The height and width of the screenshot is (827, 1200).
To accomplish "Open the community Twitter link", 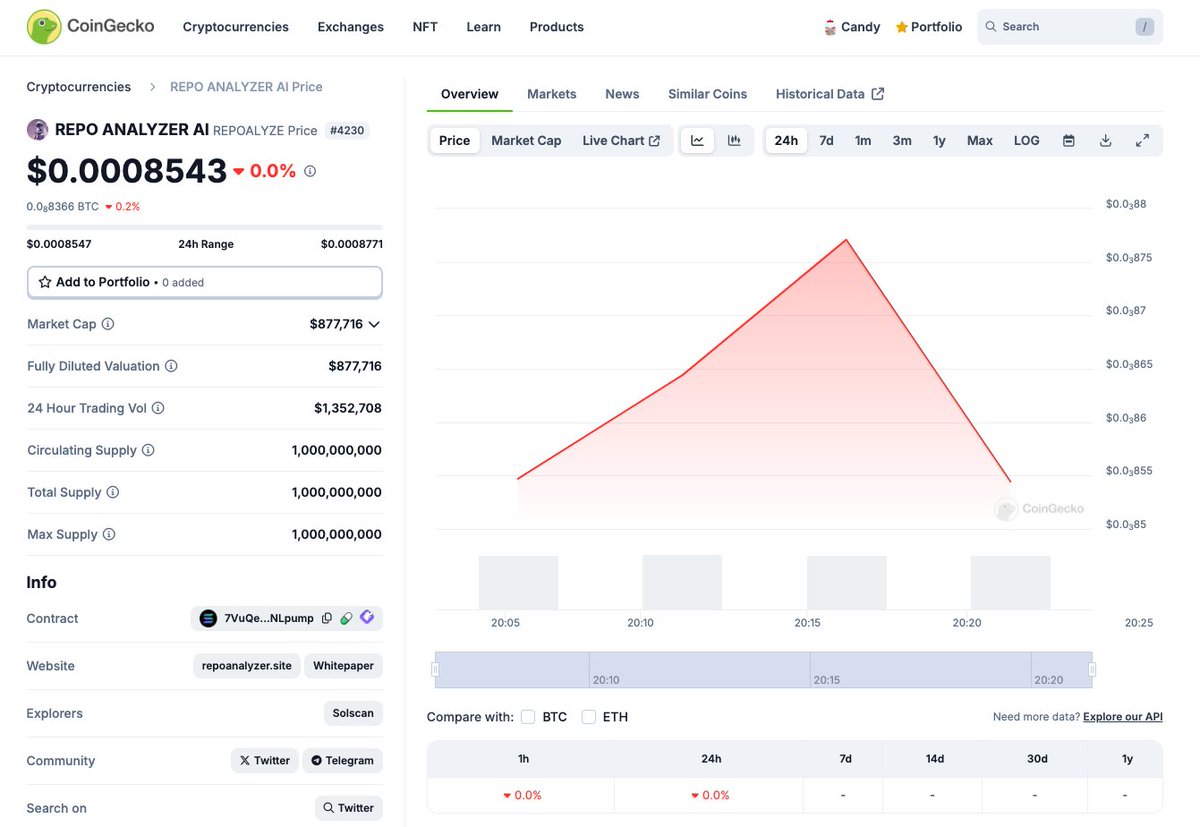I will coord(264,761).
